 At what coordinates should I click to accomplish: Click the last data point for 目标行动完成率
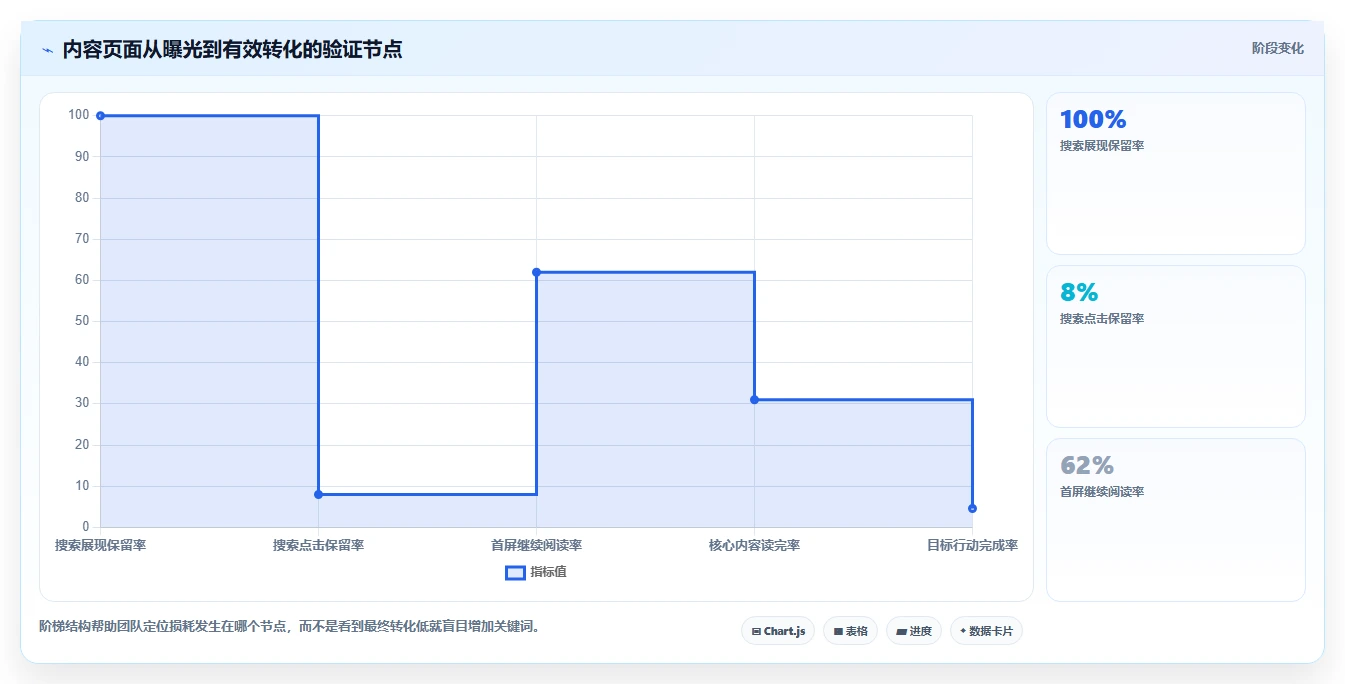pyautogui.click(x=972, y=509)
